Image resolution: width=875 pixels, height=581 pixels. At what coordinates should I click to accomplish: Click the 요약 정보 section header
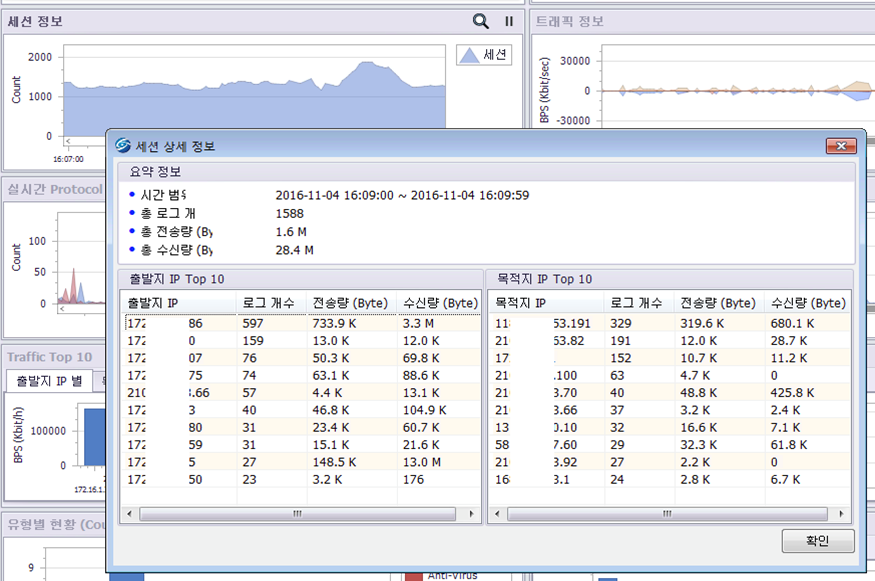[155, 171]
